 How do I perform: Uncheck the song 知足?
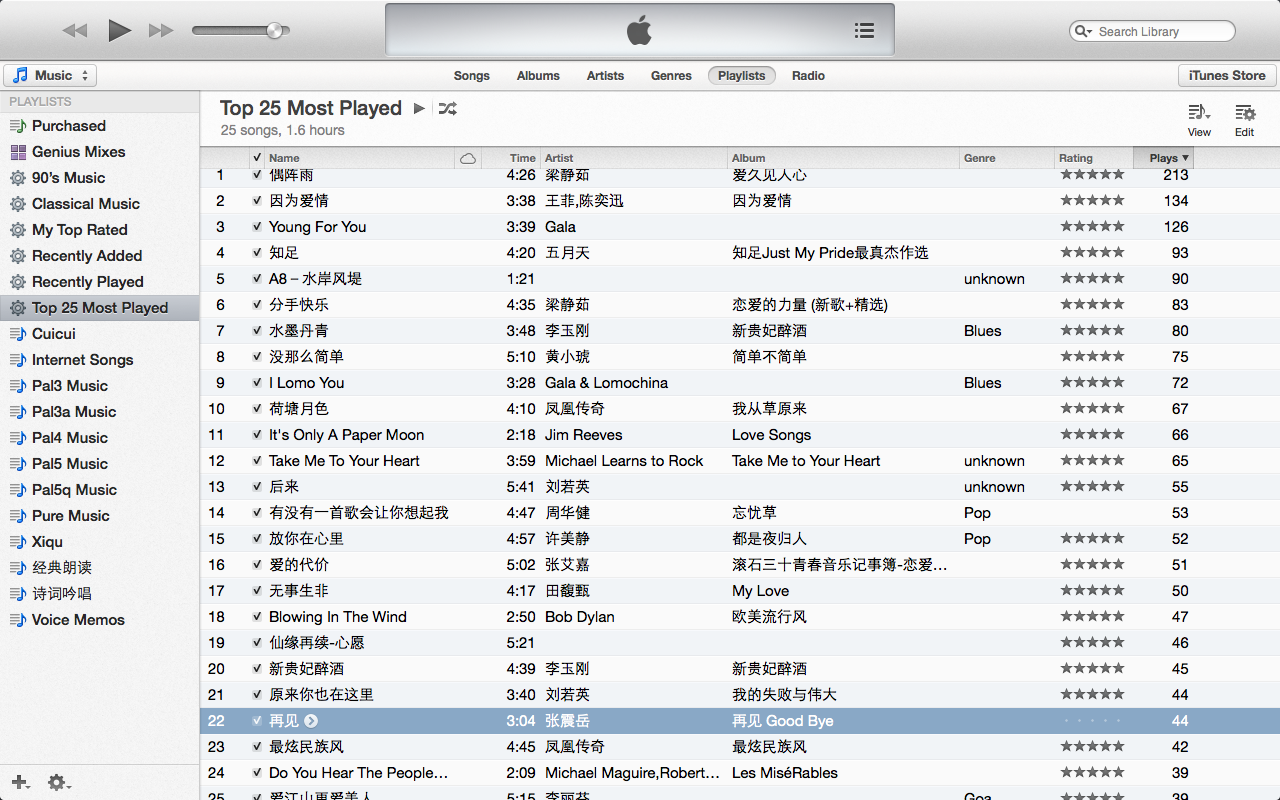(257, 253)
